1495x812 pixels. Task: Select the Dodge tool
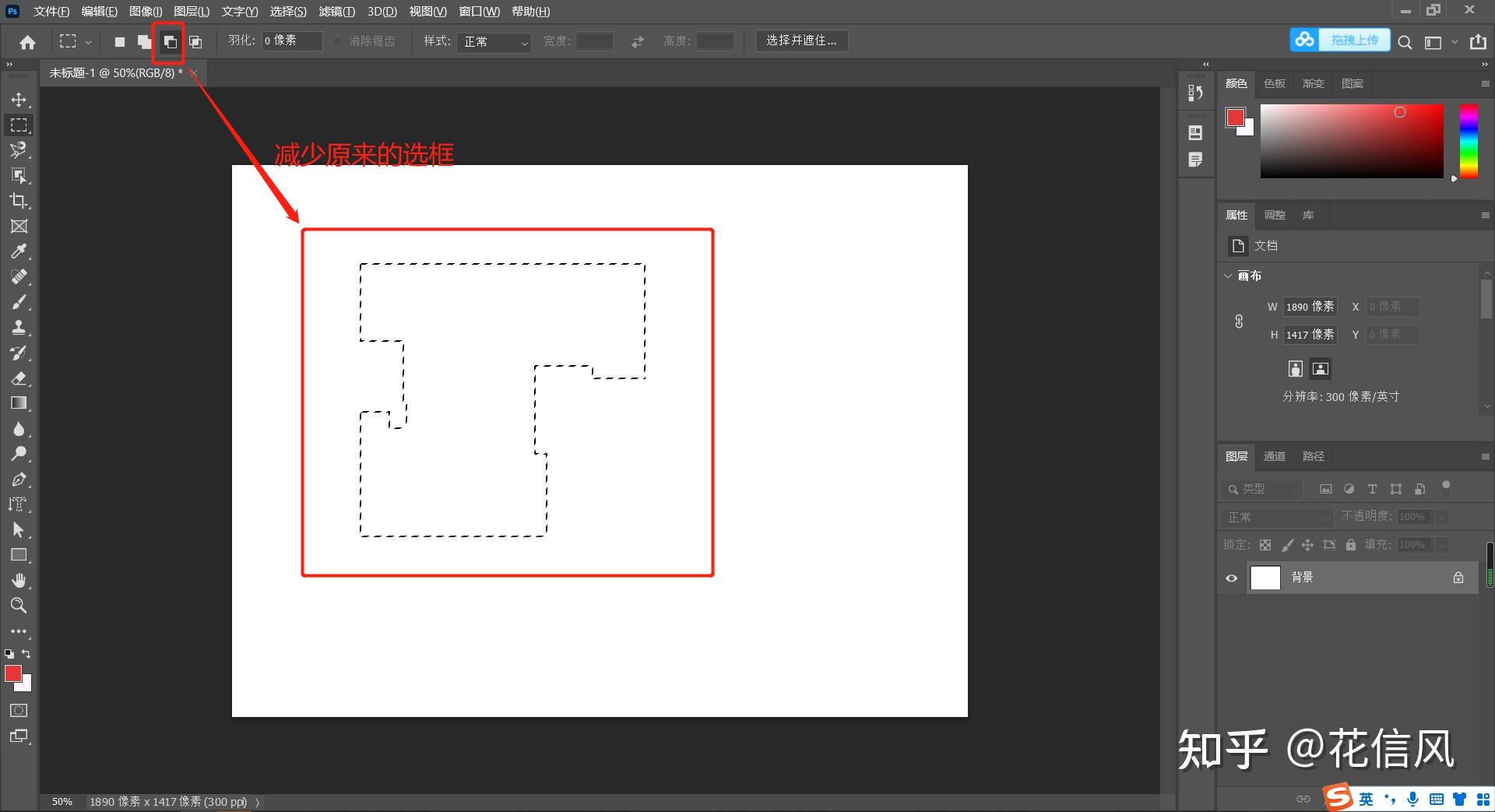point(19,454)
